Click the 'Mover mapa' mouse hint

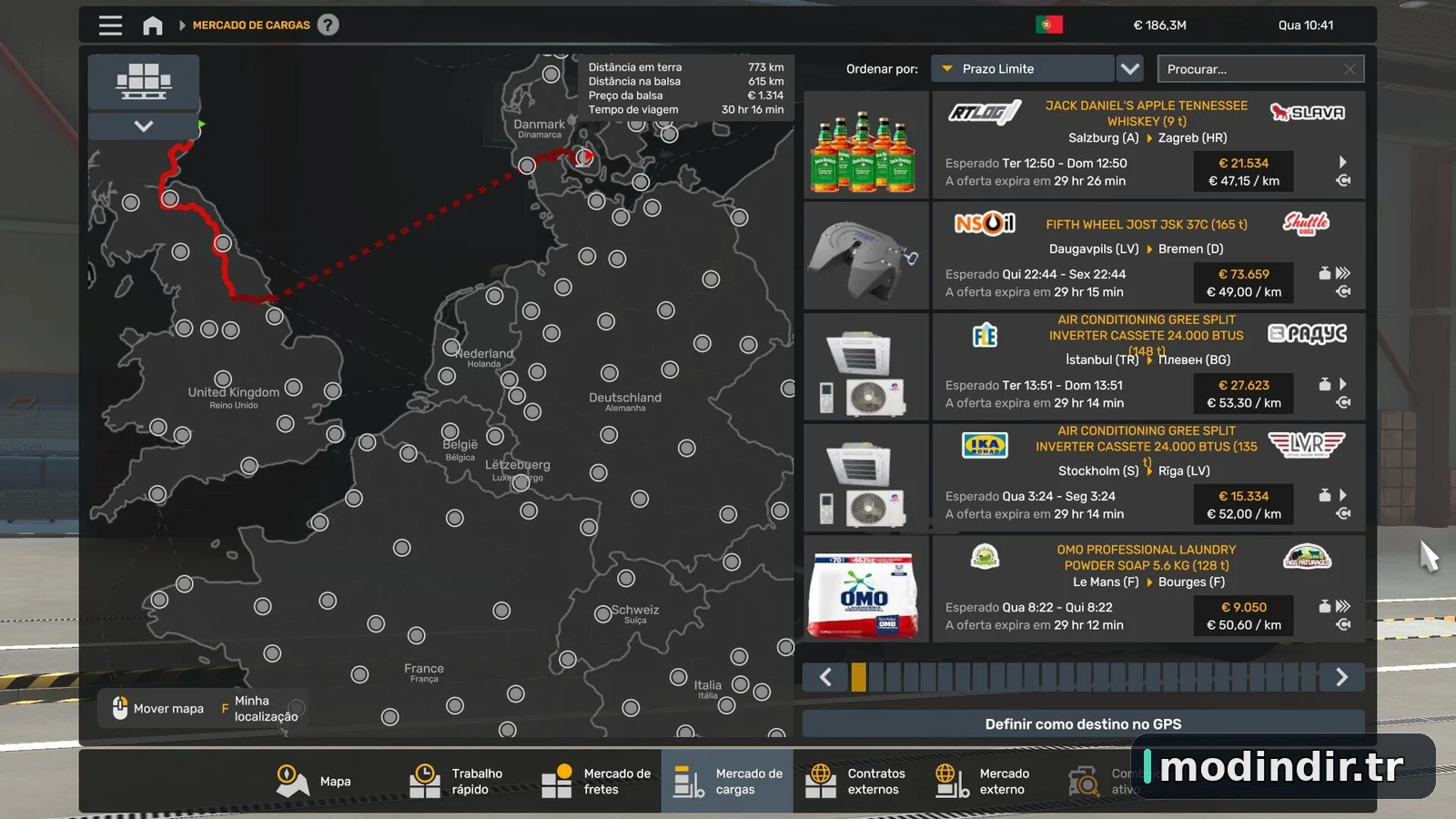158,708
